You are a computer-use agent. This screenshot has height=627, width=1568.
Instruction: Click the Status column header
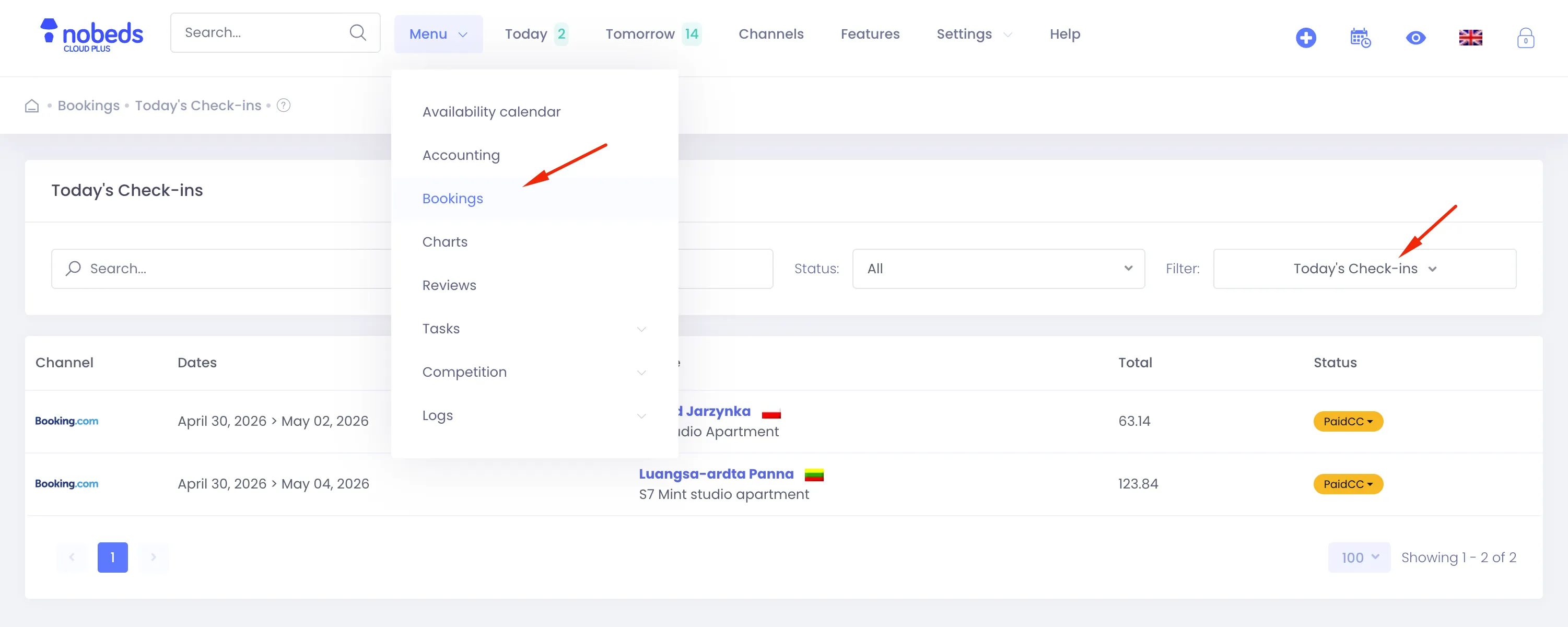(x=1335, y=363)
